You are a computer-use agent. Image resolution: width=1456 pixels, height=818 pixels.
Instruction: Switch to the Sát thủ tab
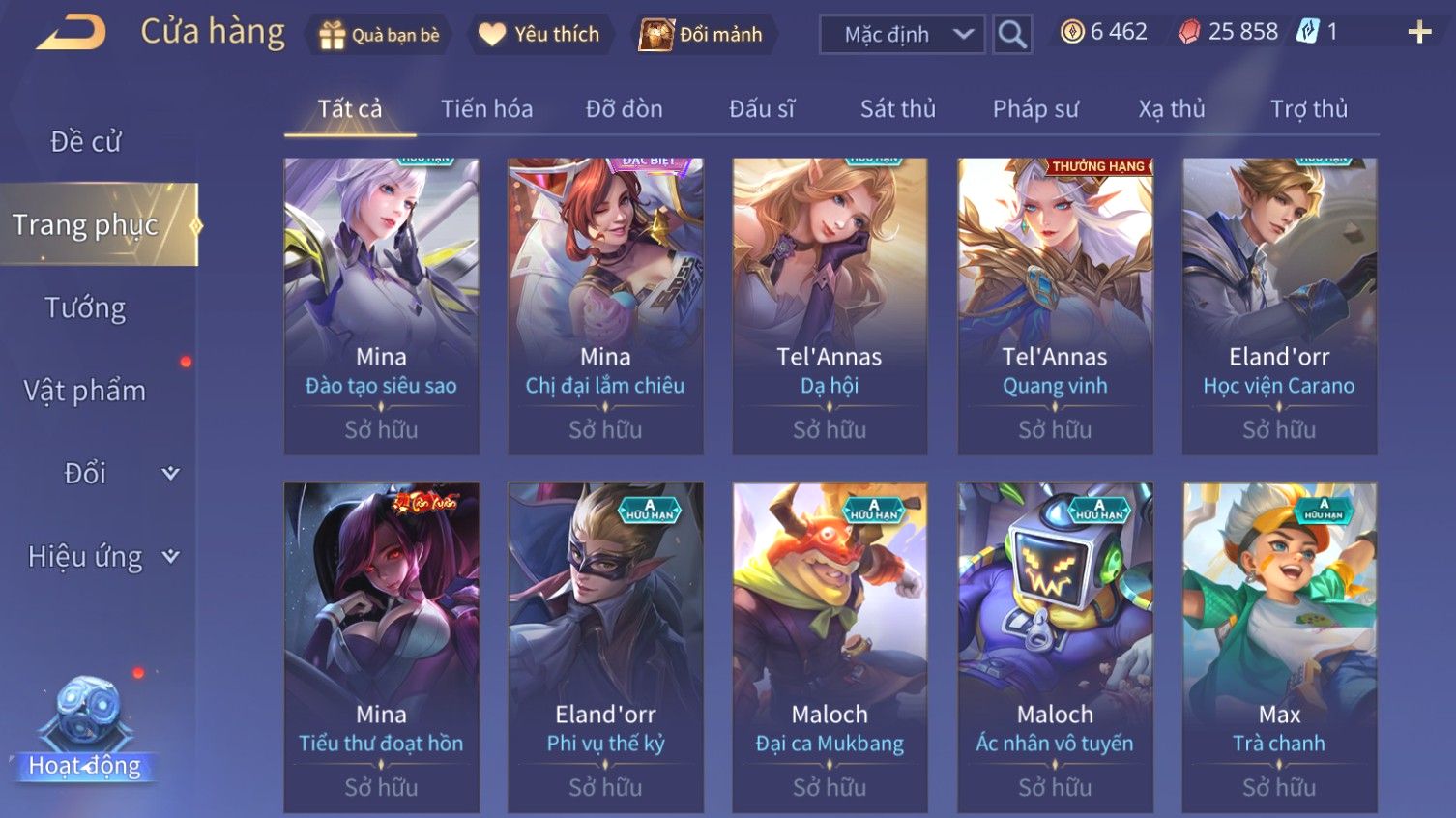pos(898,109)
